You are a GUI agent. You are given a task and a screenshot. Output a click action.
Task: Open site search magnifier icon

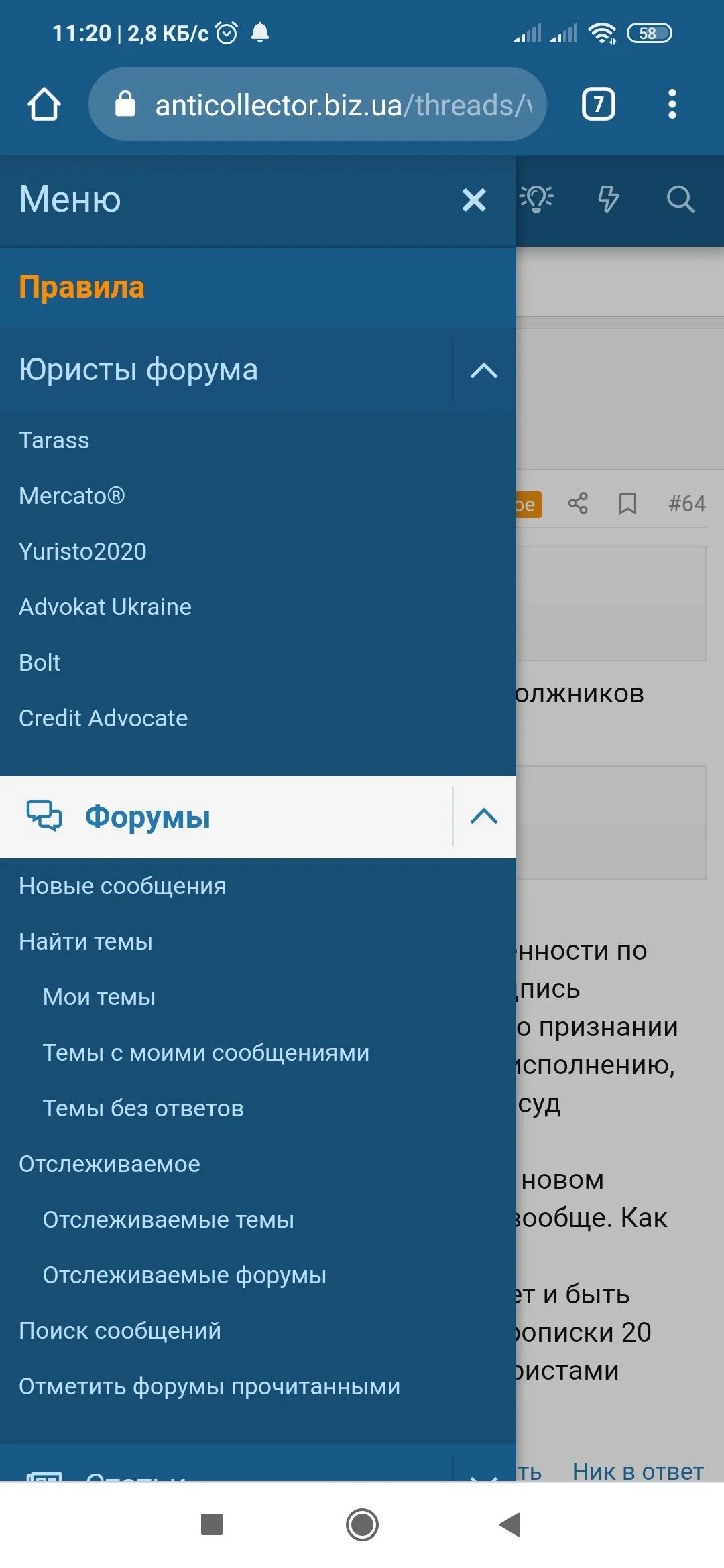click(680, 199)
